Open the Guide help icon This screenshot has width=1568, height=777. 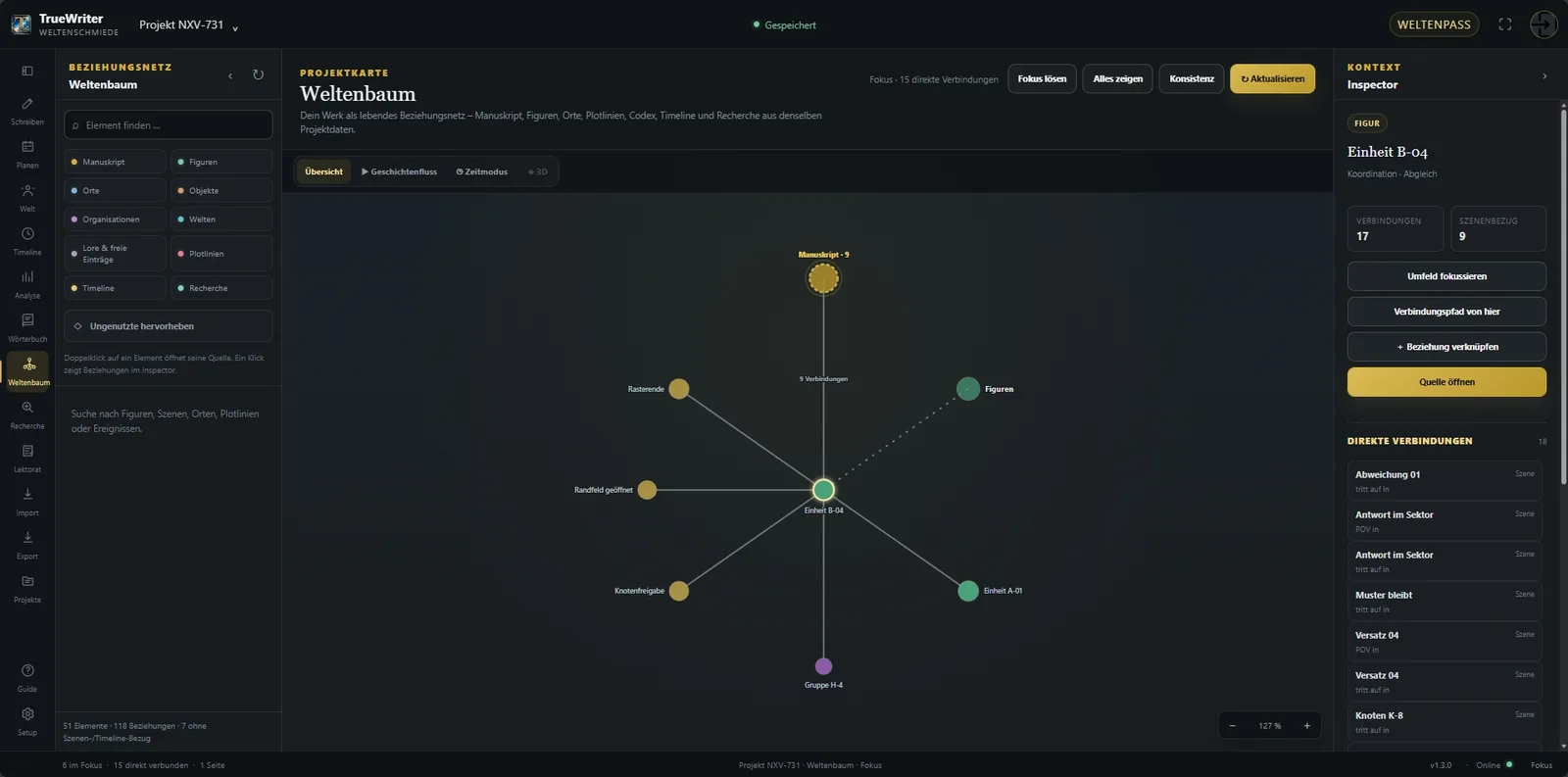pos(27,677)
